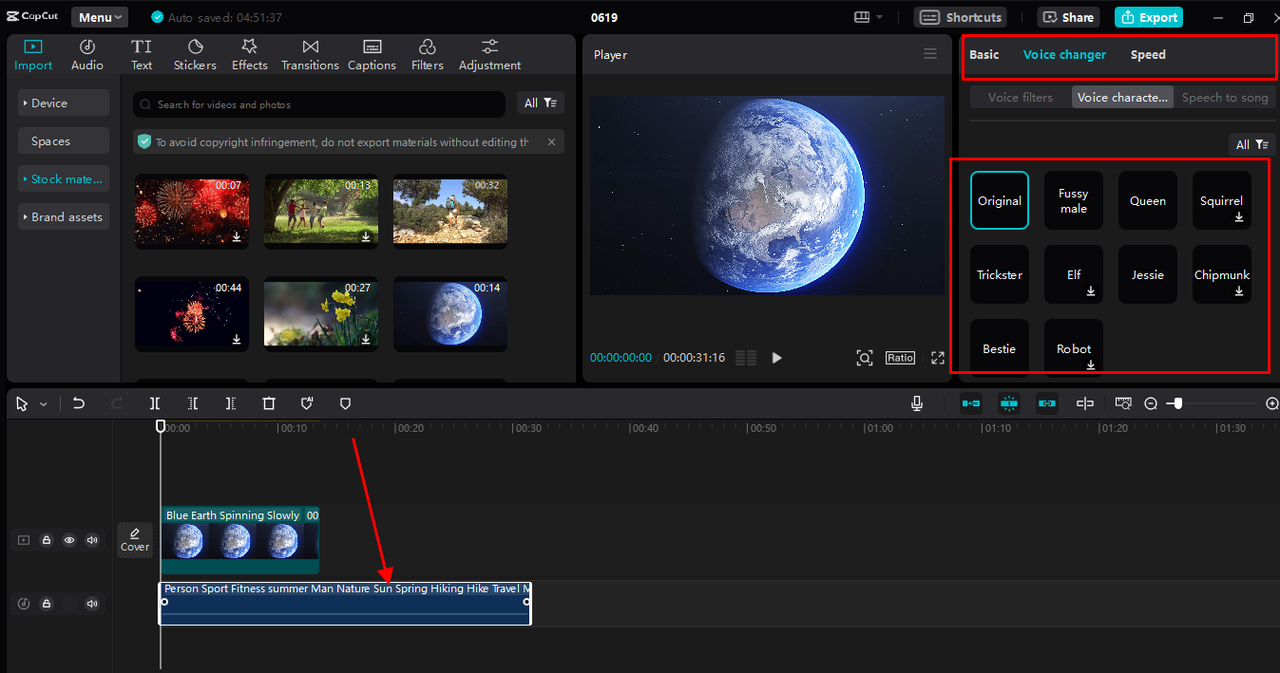The width and height of the screenshot is (1280, 673).
Task: Open the Transitions panel
Action: [x=310, y=55]
